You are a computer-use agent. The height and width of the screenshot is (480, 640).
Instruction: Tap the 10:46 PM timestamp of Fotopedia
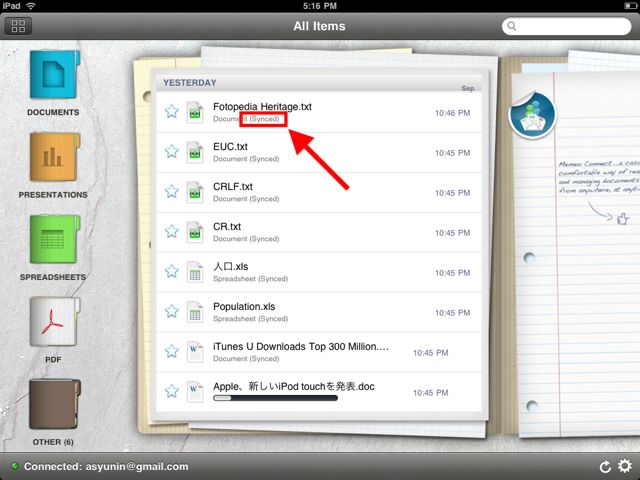pyautogui.click(x=453, y=113)
